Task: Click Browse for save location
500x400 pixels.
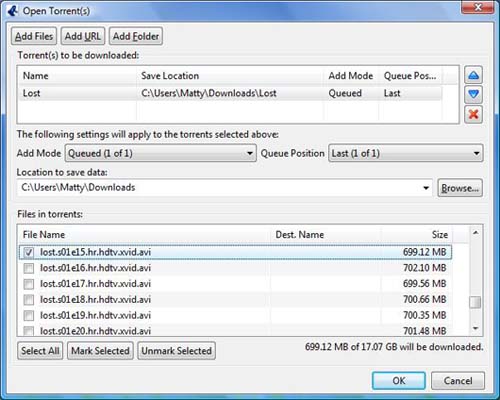Action: (x=460, y=188)
